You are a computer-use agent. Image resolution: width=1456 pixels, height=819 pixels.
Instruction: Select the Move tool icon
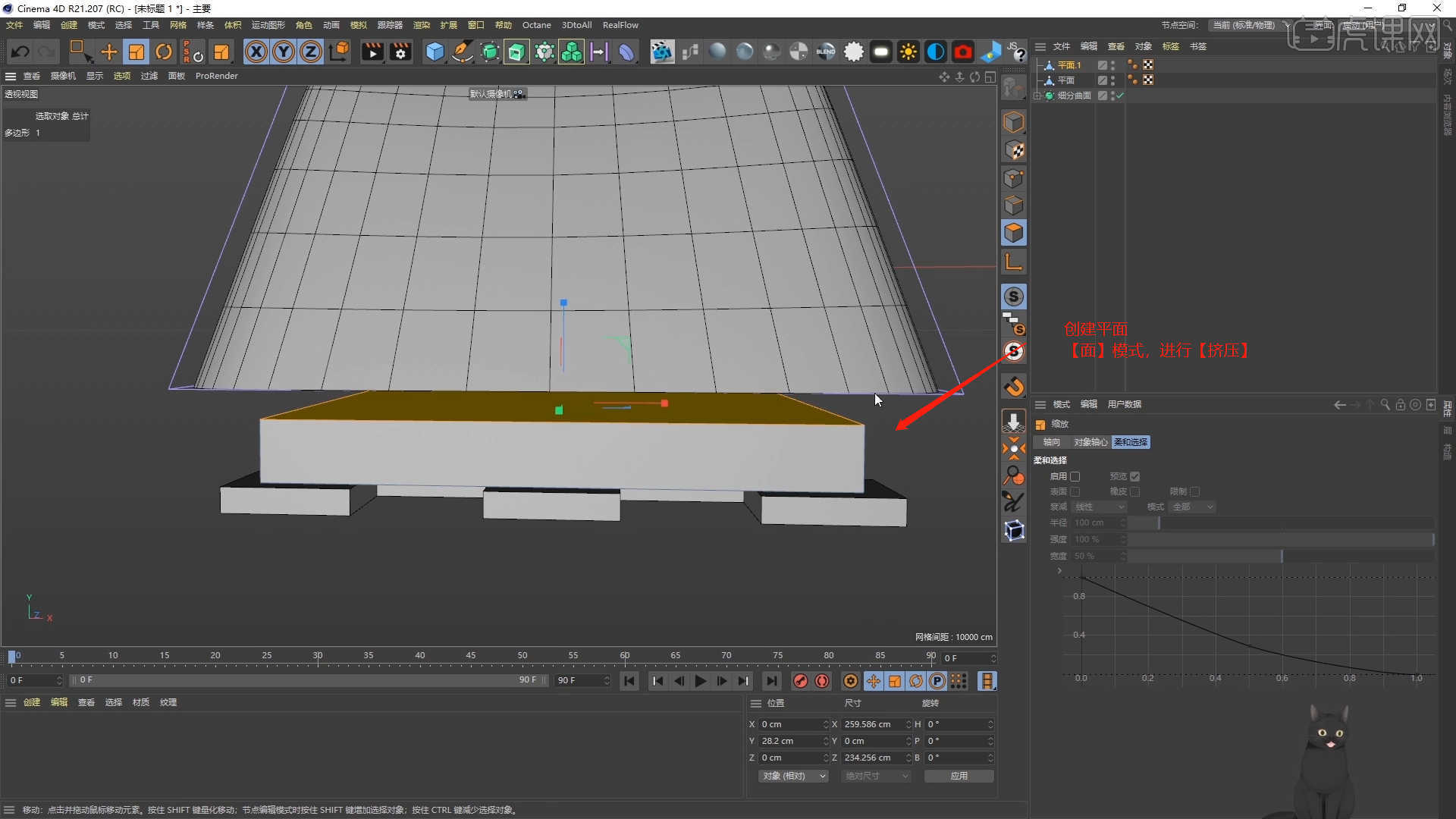pos(109,52)
